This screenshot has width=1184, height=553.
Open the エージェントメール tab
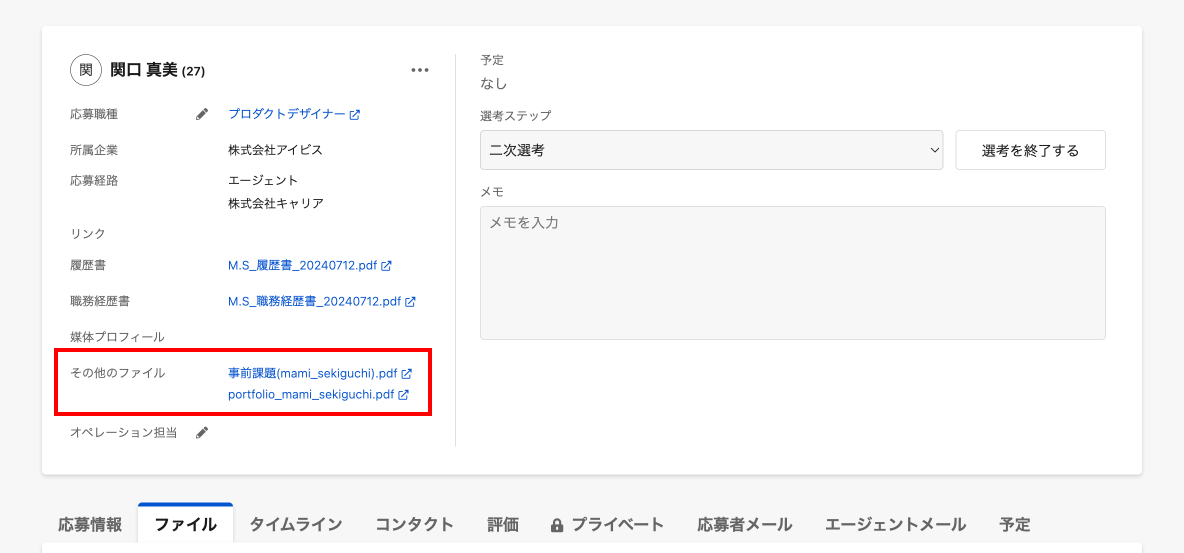pos(895,524)
